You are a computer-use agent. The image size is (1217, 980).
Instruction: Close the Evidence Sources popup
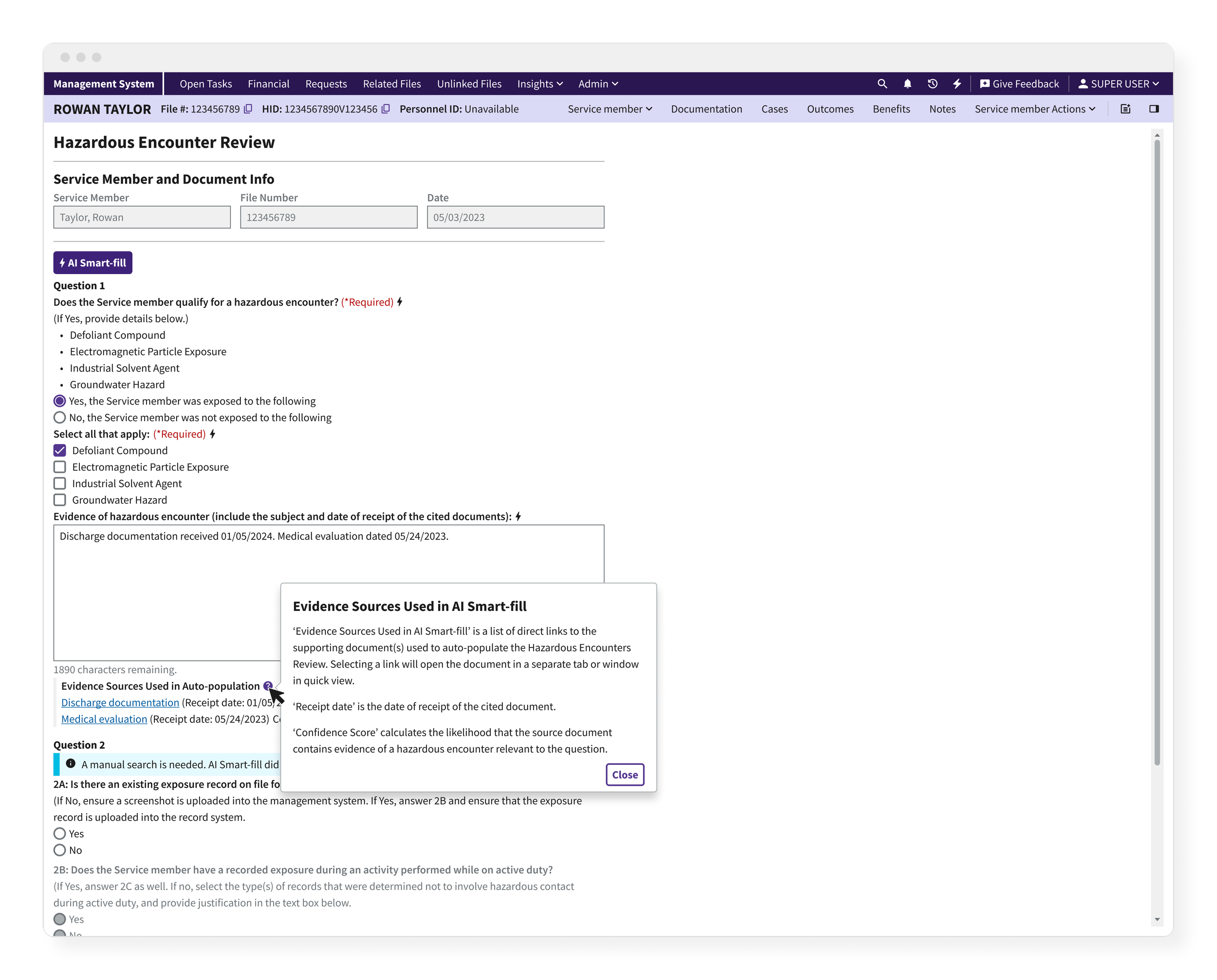pos(624,774)
